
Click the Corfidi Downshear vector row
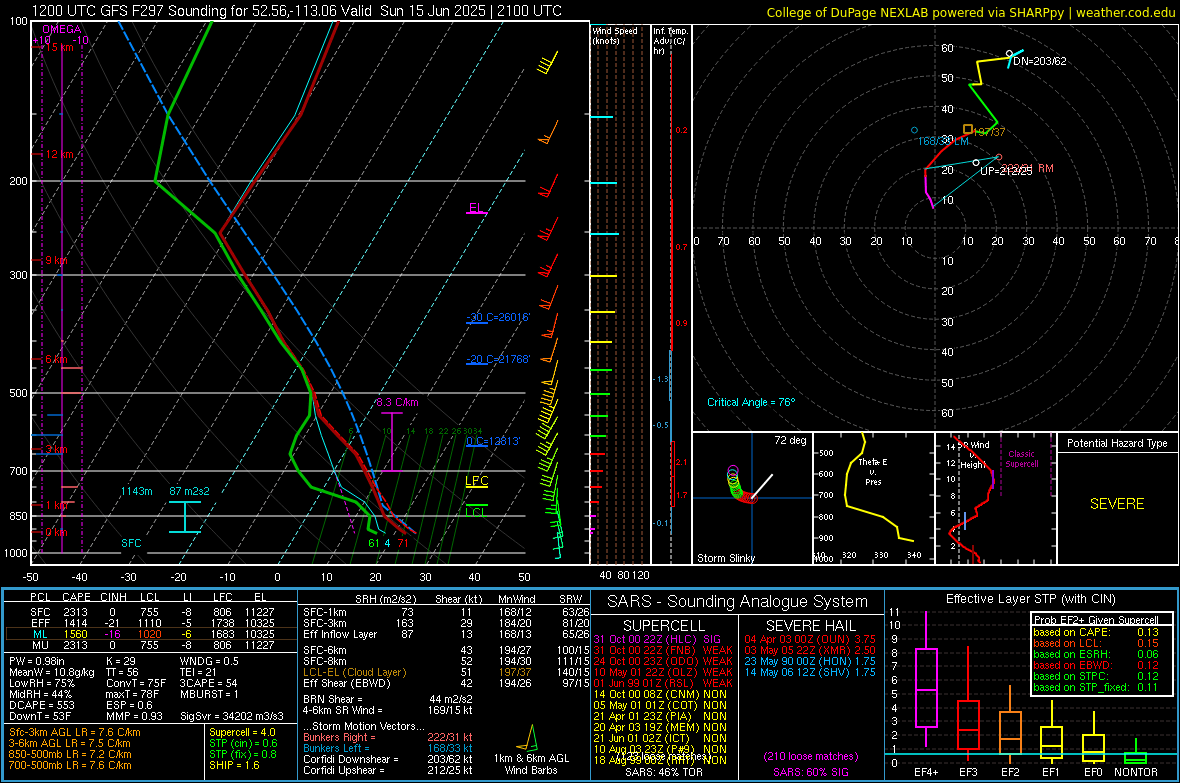388,759
